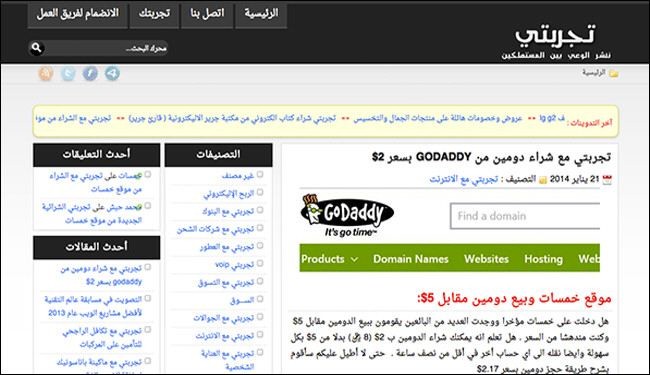Open the تجربتي مع العطور category
This screenshot has width=650, height=375.
tap(227, 247)
